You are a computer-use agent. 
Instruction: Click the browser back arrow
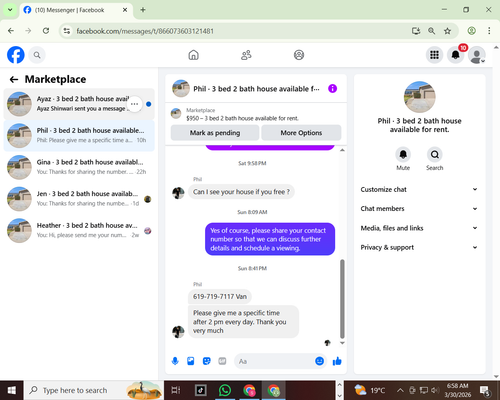click(x=11, y=31)
